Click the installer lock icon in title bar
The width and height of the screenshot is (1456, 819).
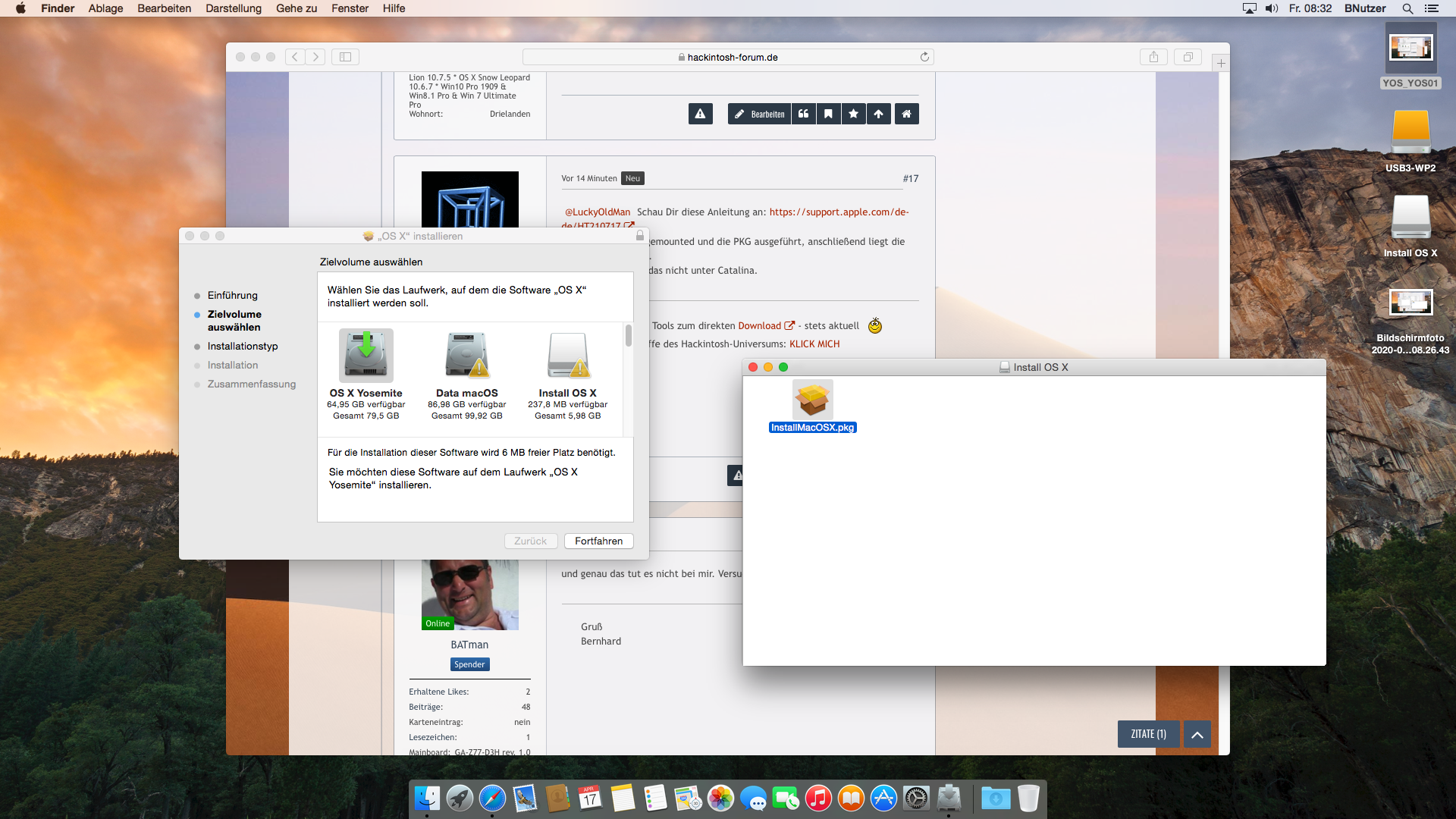[639, 236]
